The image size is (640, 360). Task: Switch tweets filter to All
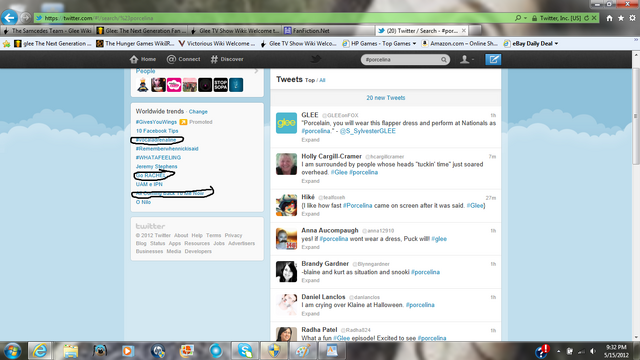[322, 80]
